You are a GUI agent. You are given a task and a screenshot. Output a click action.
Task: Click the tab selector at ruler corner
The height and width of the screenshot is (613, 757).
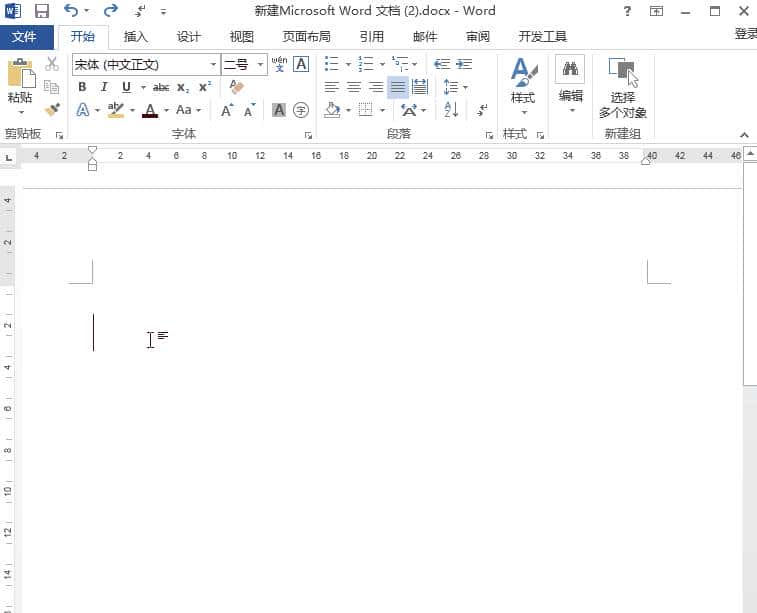point(9,158)
